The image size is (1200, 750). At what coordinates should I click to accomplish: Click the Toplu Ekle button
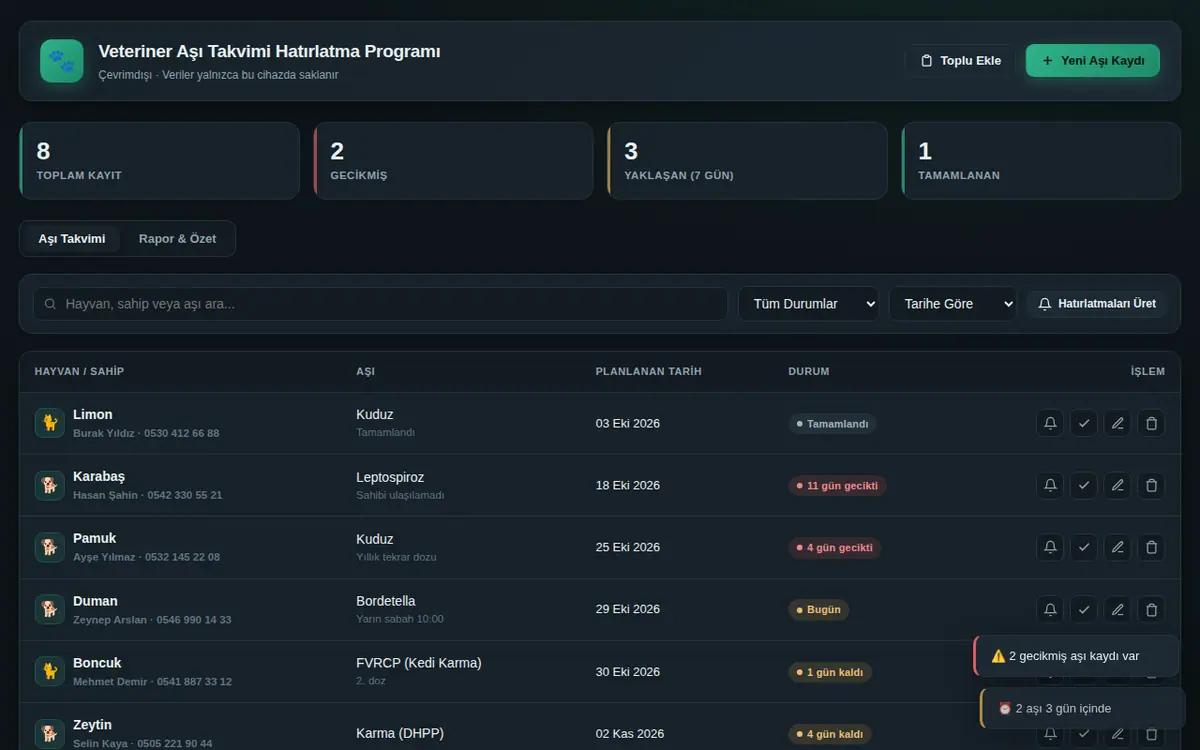960,61
